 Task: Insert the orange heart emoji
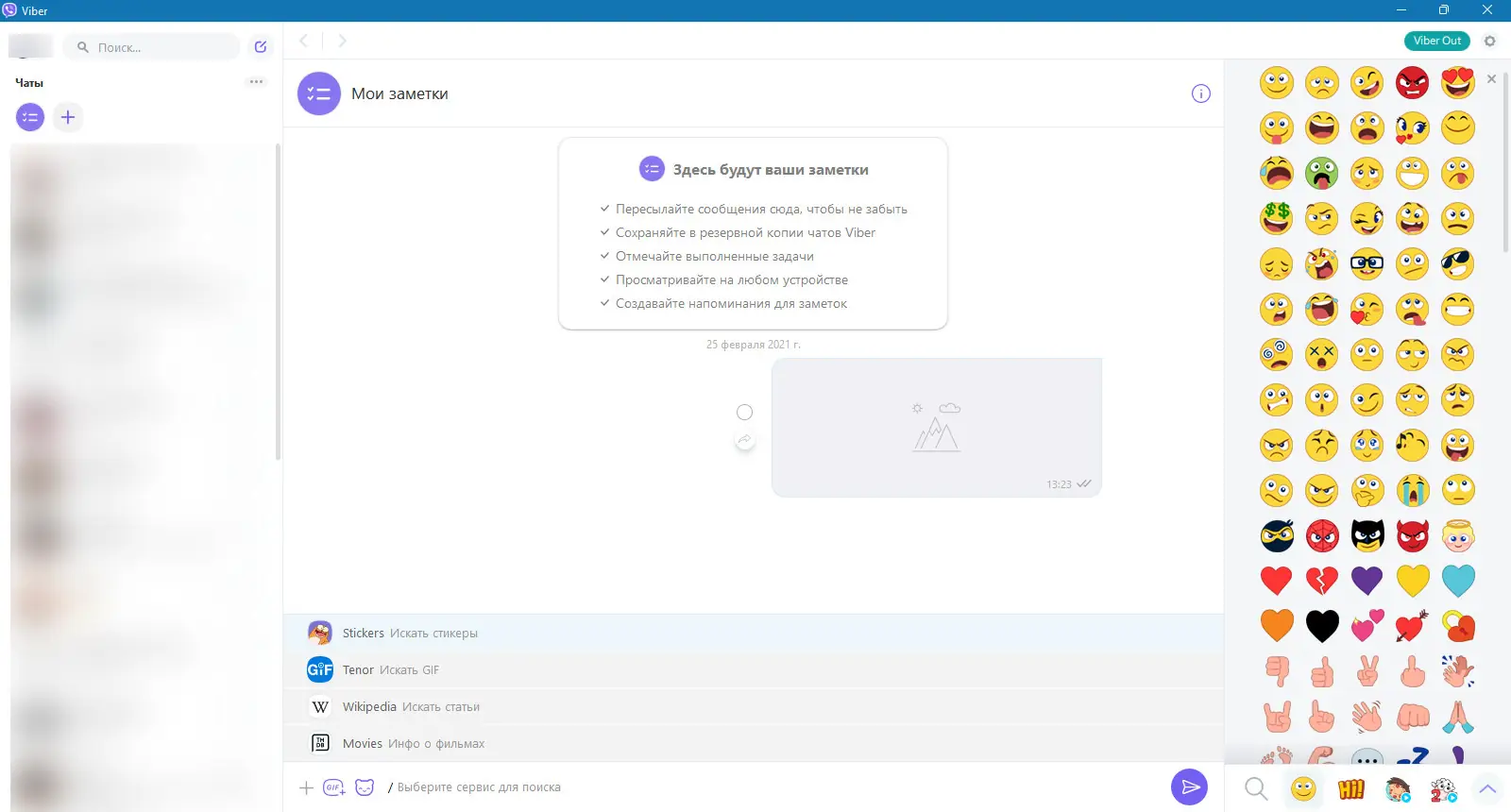point(1277,625)
